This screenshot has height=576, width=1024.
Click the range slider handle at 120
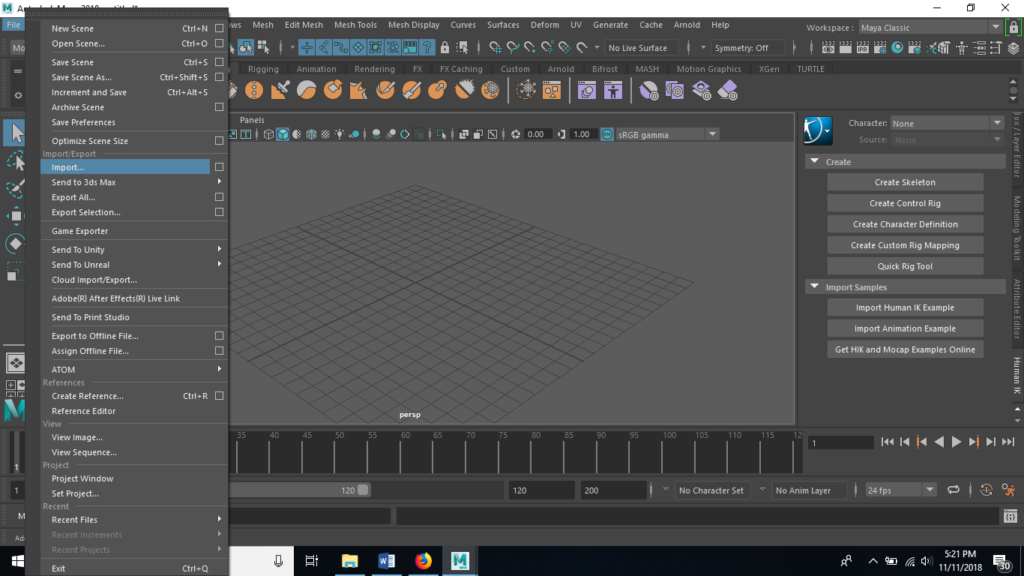363,490
